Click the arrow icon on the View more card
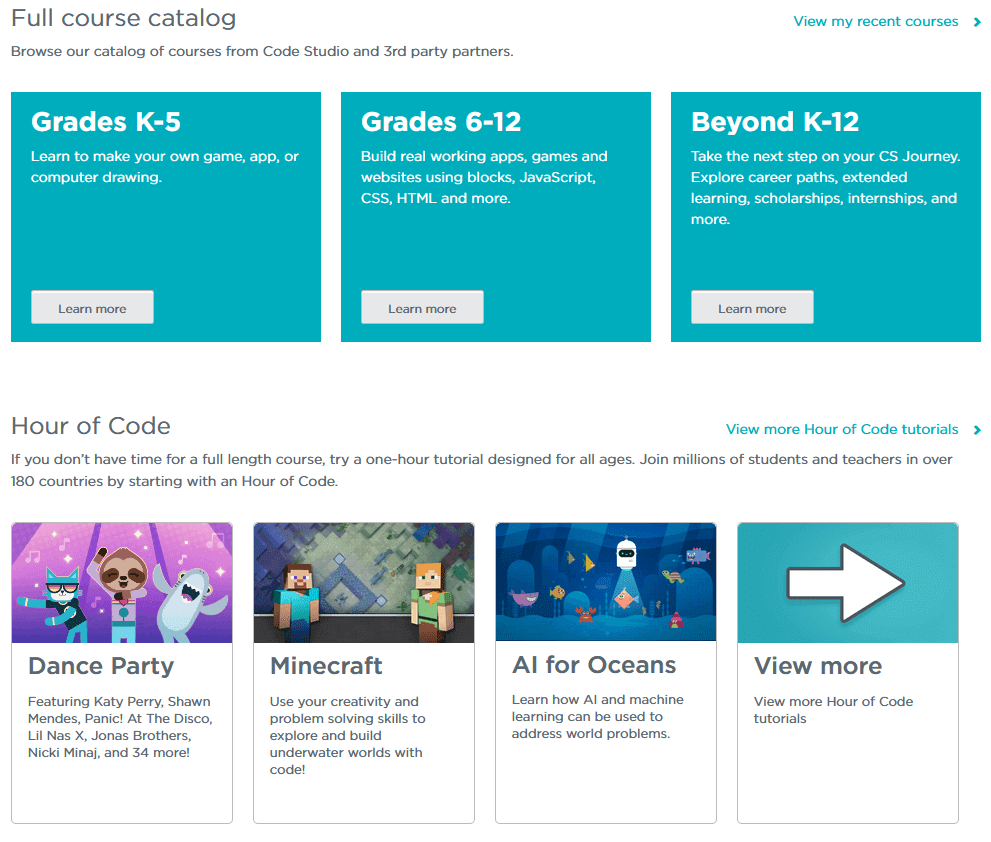Image resolution: width=991 pixels, height=842 pixels. [x=847, y=578]
